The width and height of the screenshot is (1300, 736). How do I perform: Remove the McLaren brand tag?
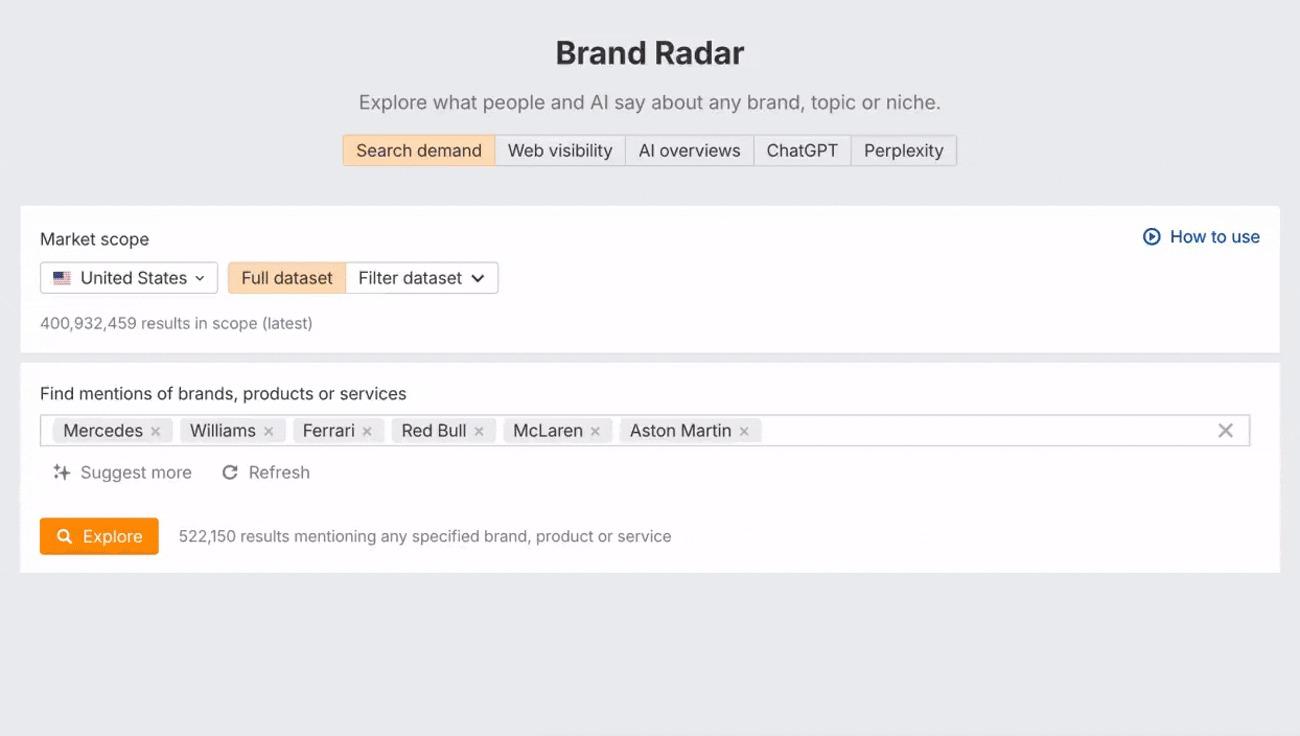pos(595,430)
